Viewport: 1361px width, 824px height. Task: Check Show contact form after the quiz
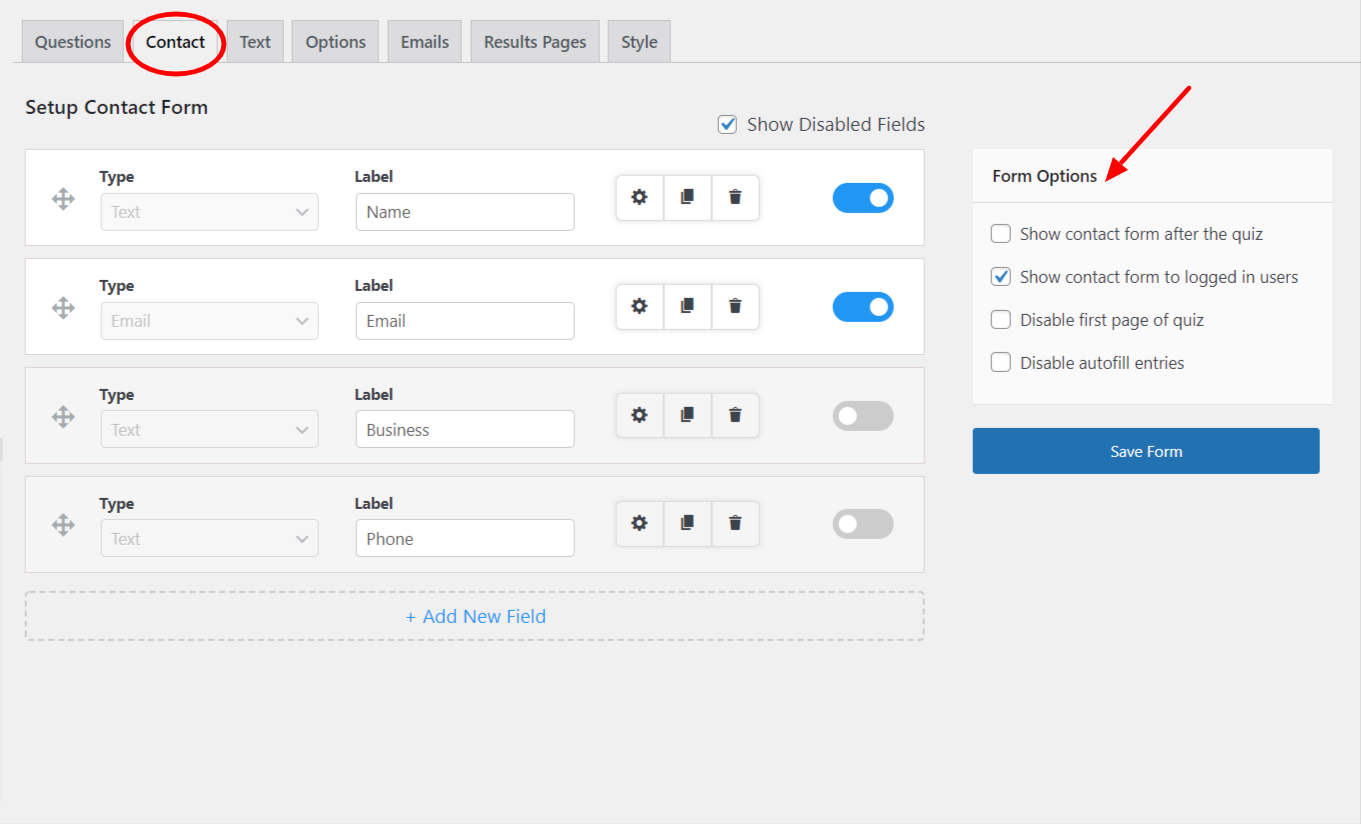tap(1001, 234)
